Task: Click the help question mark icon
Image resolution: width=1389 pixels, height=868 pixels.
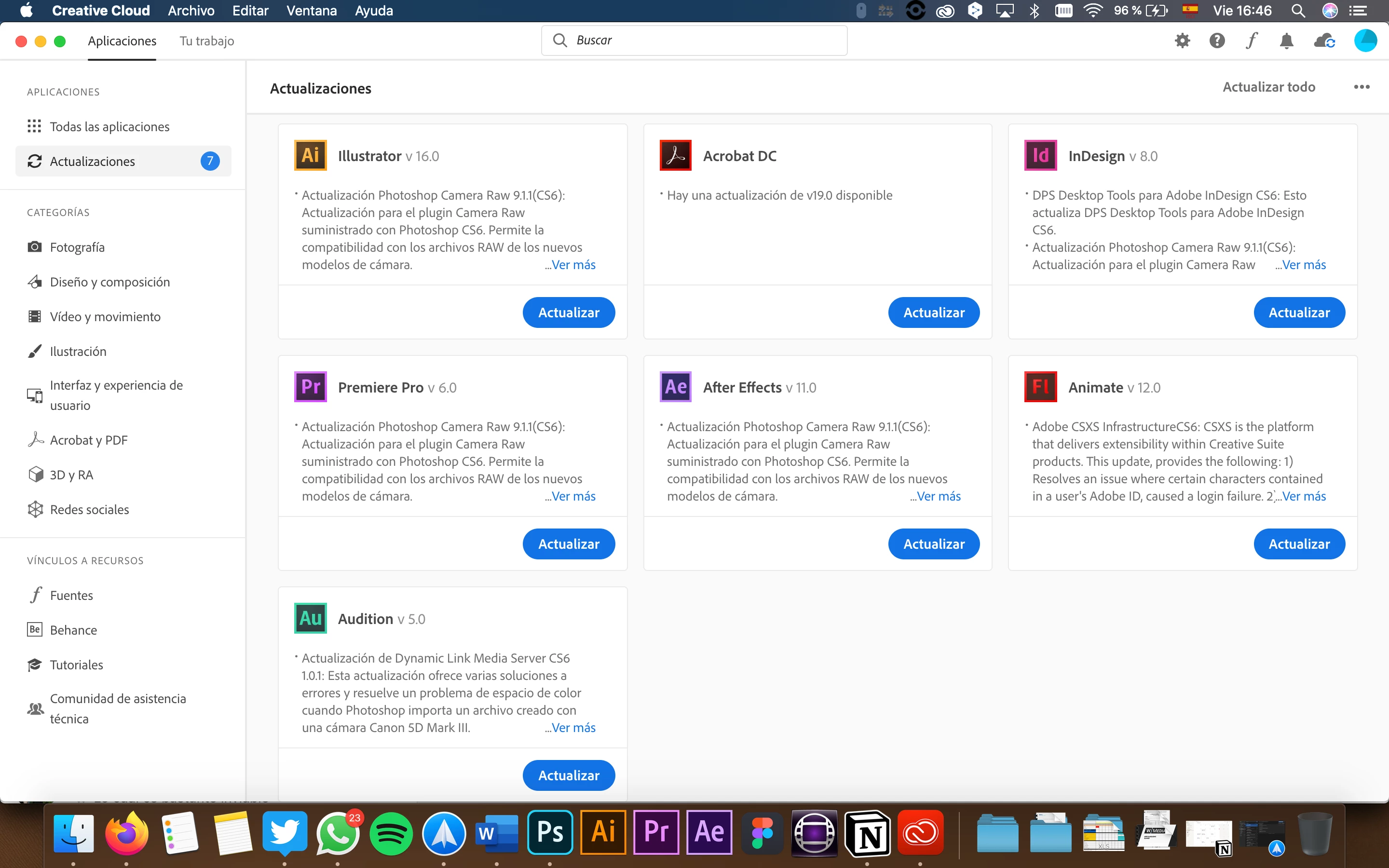Action: click(1217, 41)
